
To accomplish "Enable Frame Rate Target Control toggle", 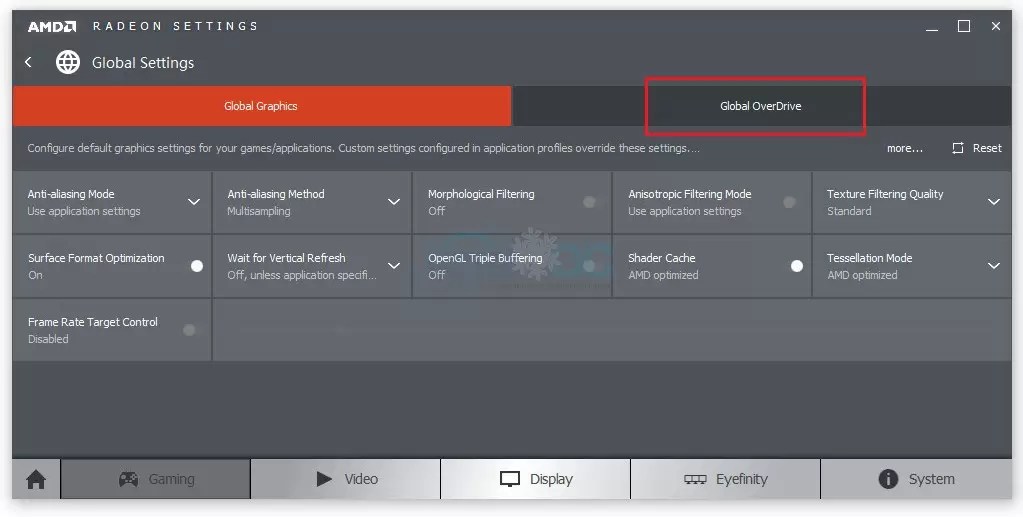I will (189, 330).
